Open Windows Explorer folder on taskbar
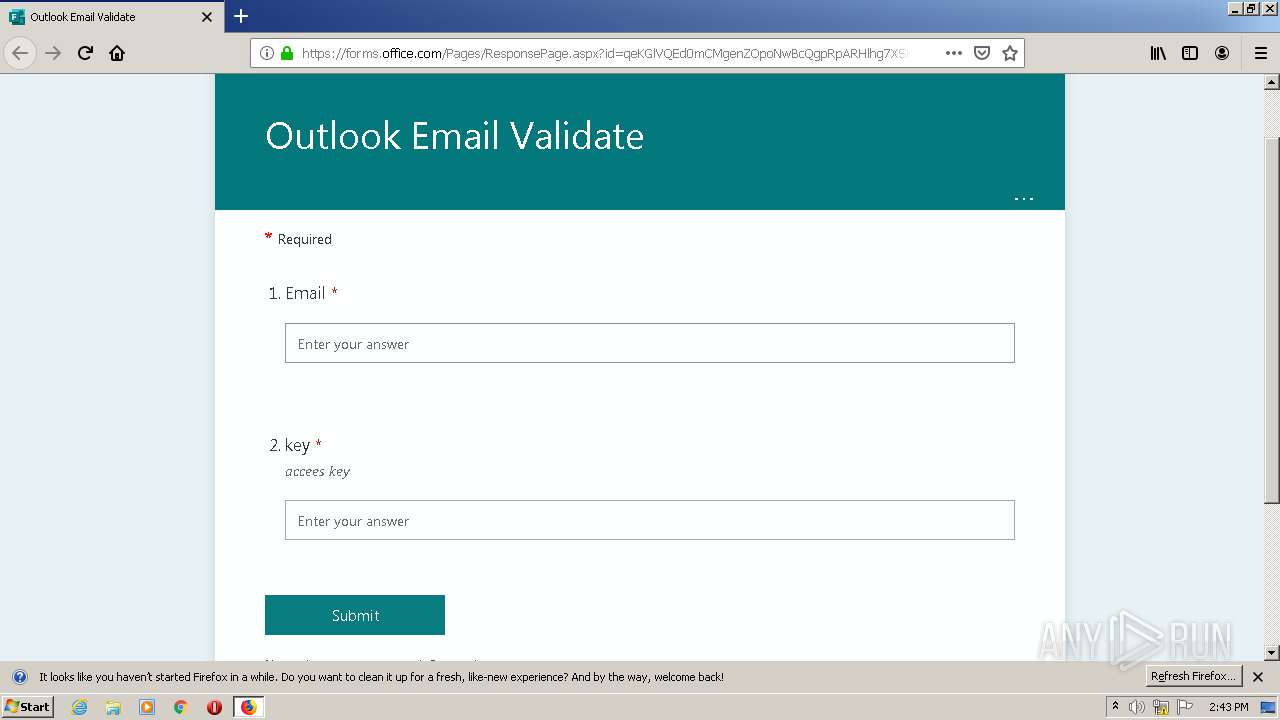The width and height of the screenshot is (1280, 720). [113, 707]
